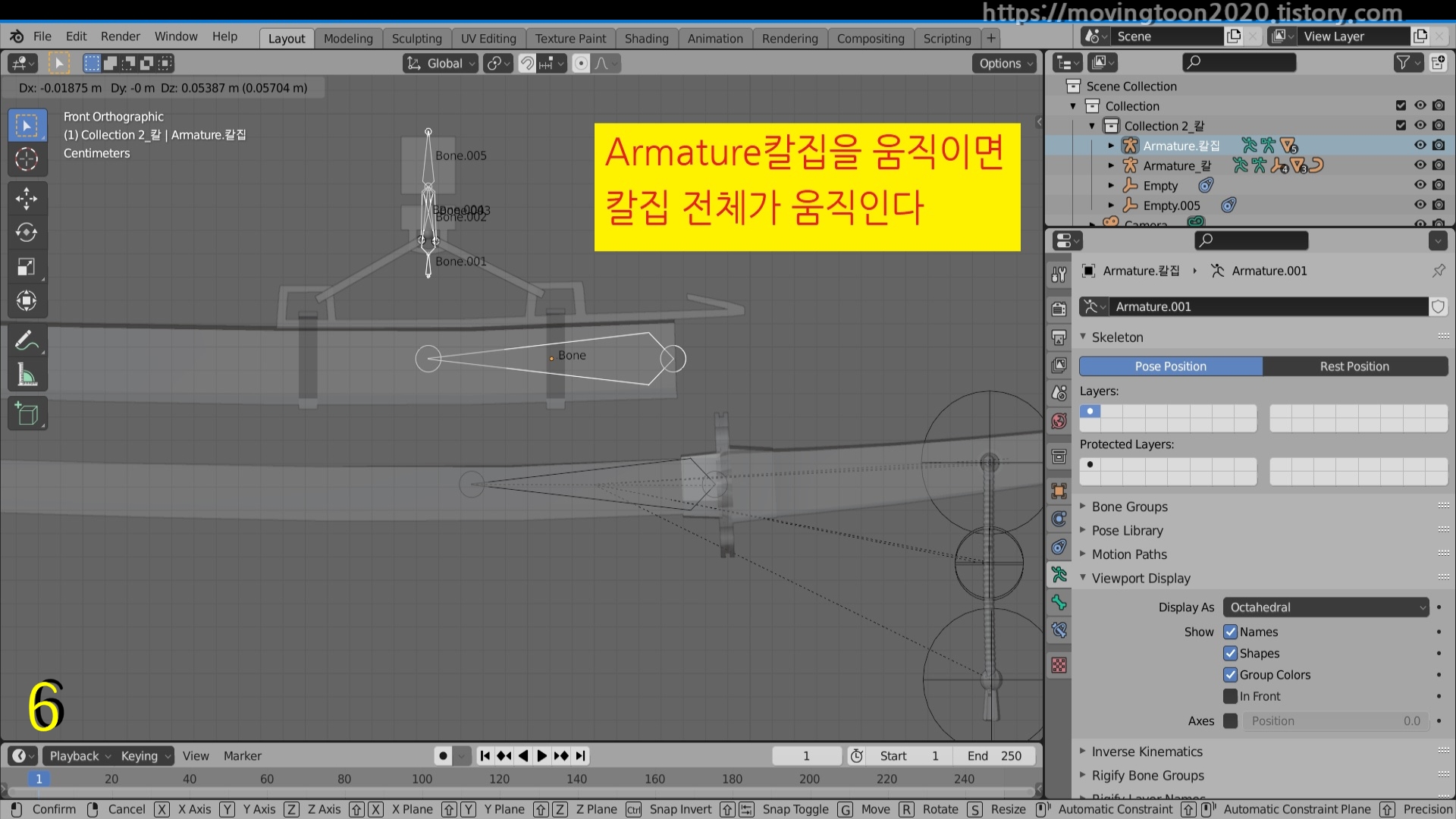Enable the Axes checkbox
This screenshot has width=1456, height=819.
click(1230, 721)
